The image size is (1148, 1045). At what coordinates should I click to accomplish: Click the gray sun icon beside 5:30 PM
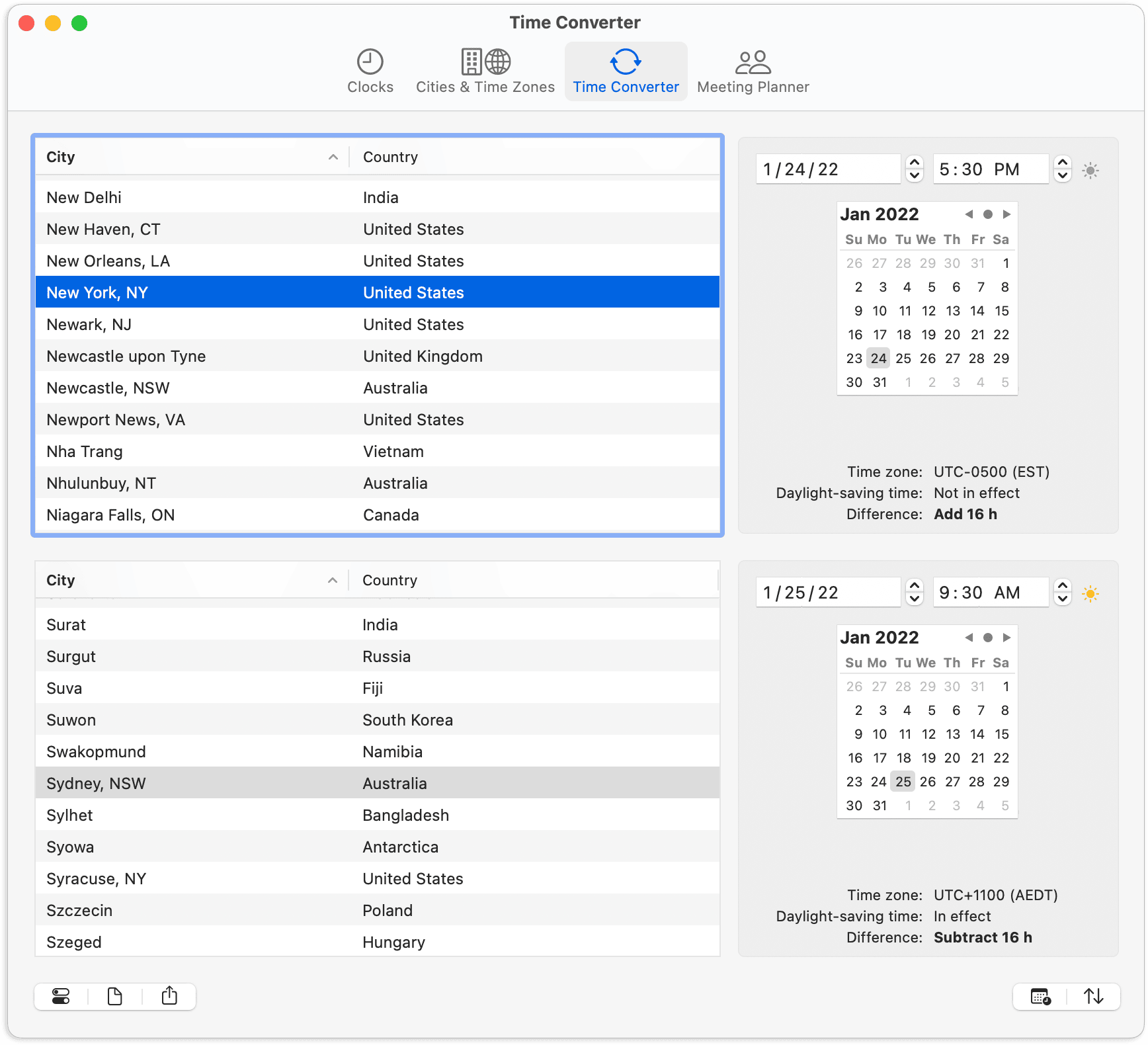1090,171
